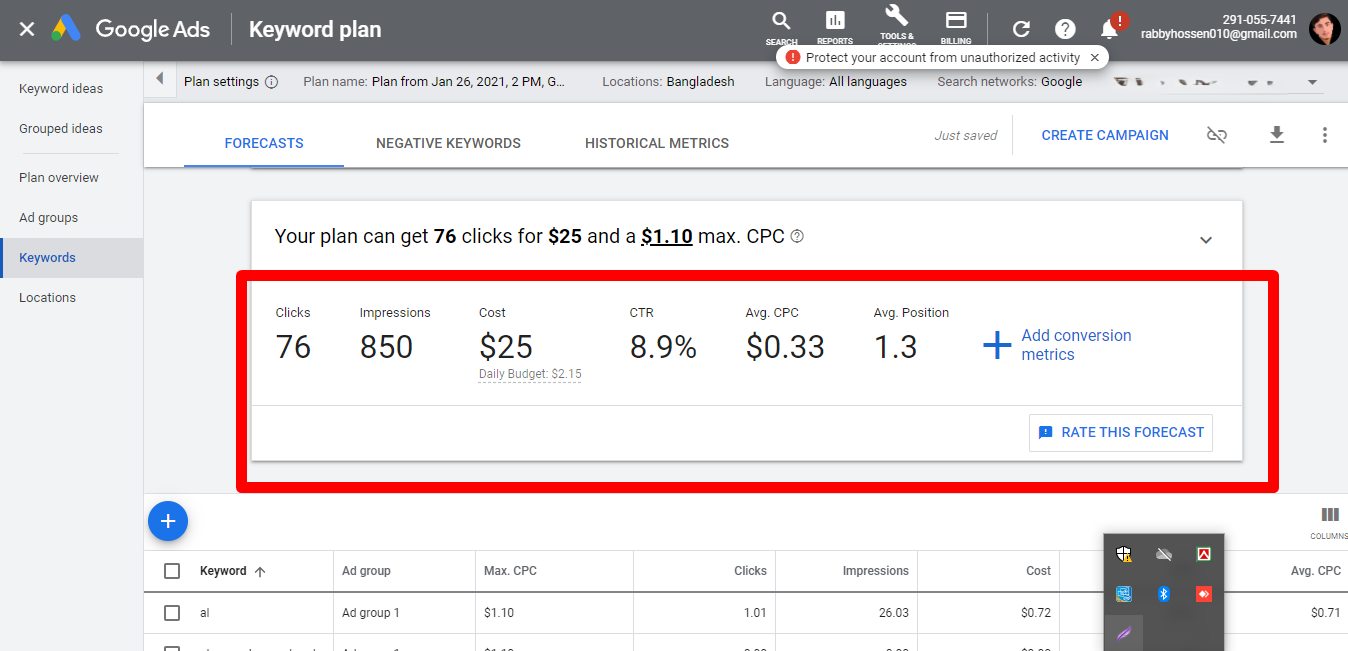1348x651 pixels.
Task: Switch to the Historical Metrics tab
Action: [656, 143]
